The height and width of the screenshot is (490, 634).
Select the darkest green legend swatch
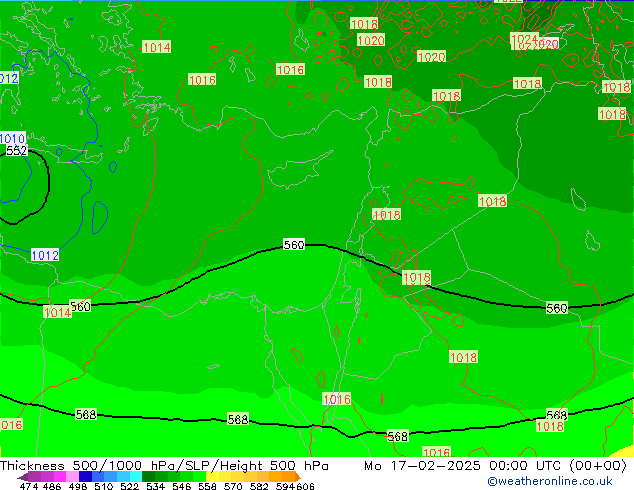point(148,476)
